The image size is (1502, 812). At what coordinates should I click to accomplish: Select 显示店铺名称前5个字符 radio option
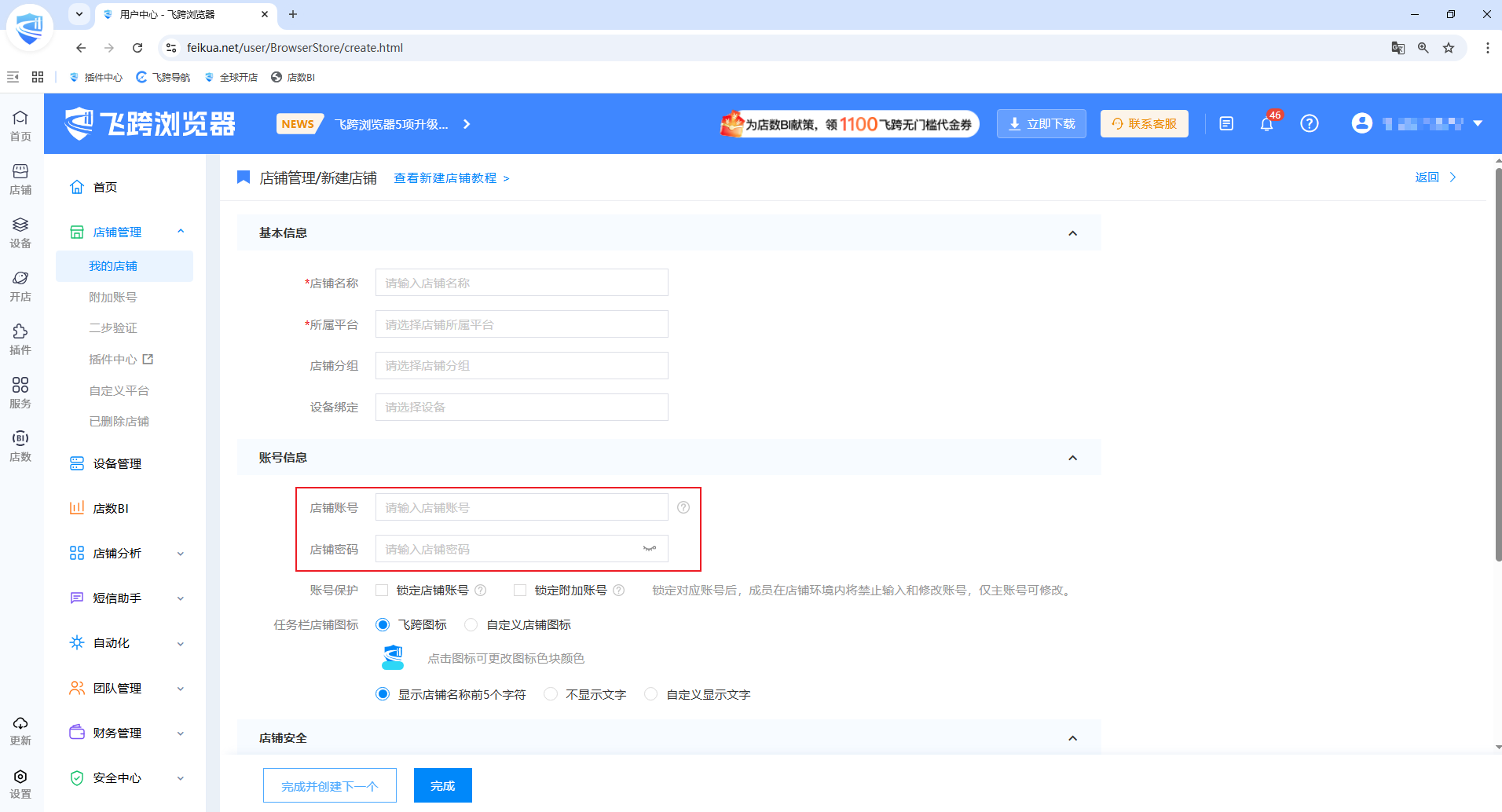(x=383, y=694)
